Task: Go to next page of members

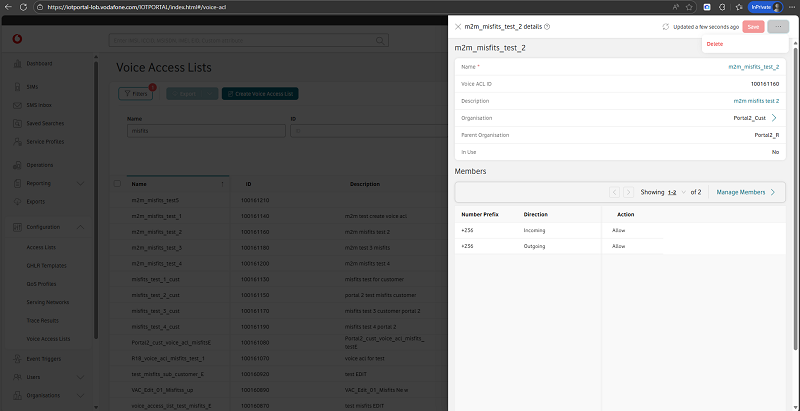Action: click(629, 191)
